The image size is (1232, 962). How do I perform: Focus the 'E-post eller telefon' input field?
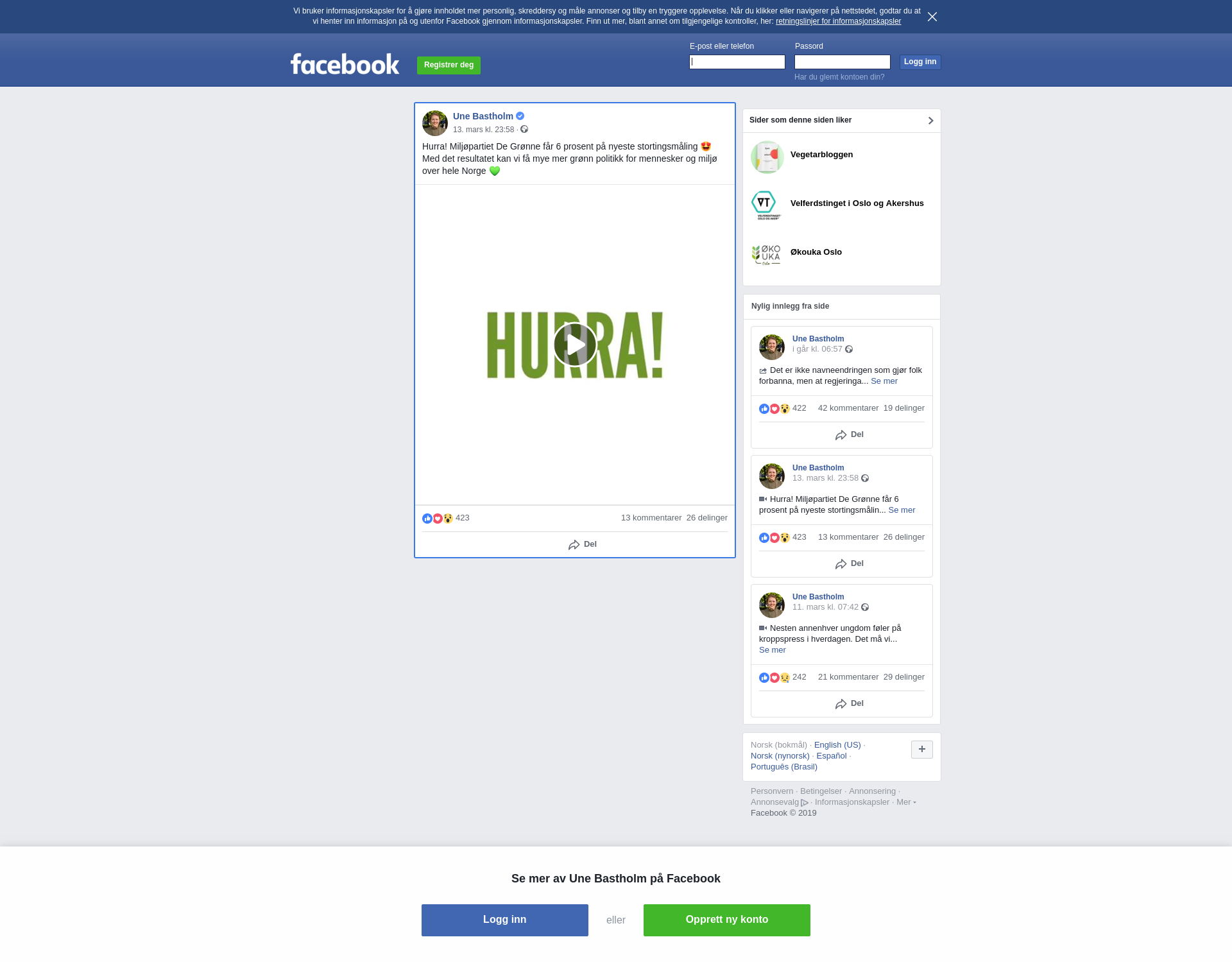click(737, 62)
